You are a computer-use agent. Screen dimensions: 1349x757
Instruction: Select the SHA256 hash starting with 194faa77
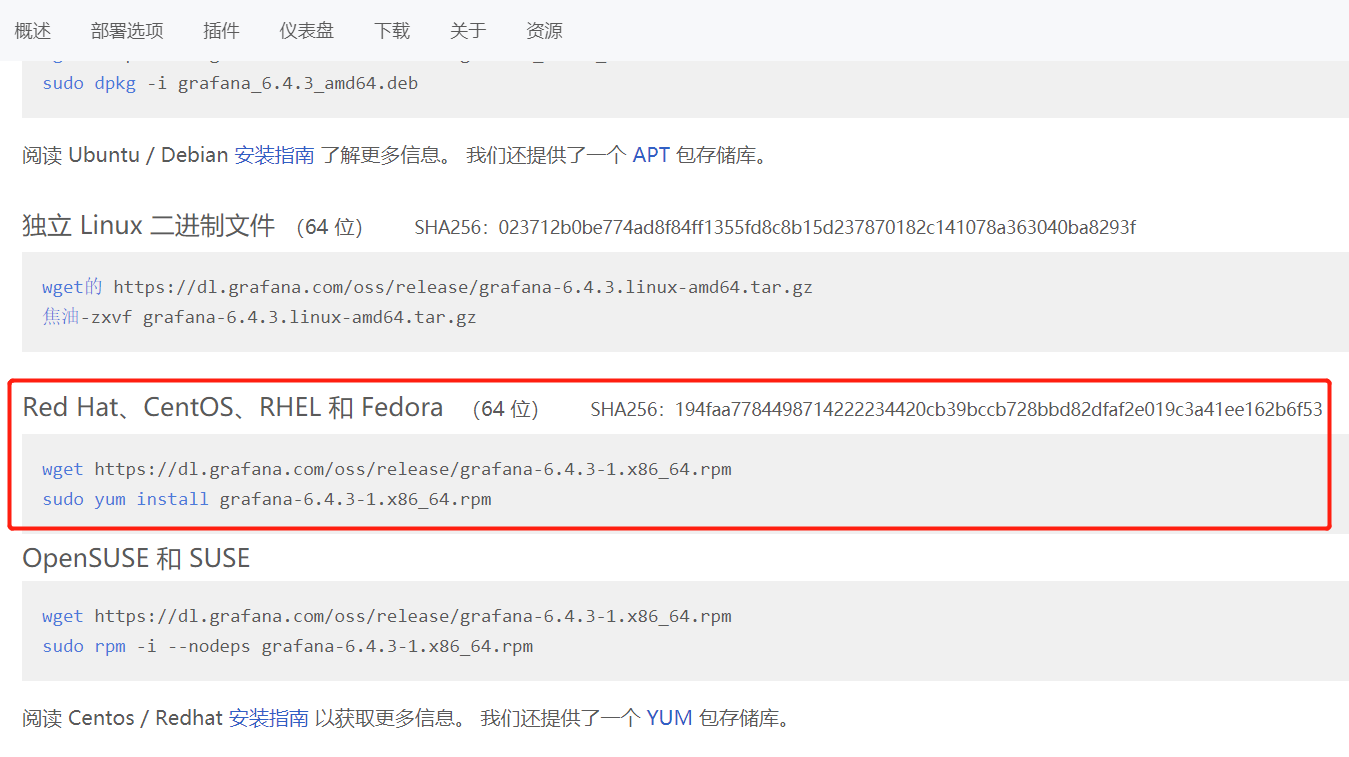pos(998,409)
